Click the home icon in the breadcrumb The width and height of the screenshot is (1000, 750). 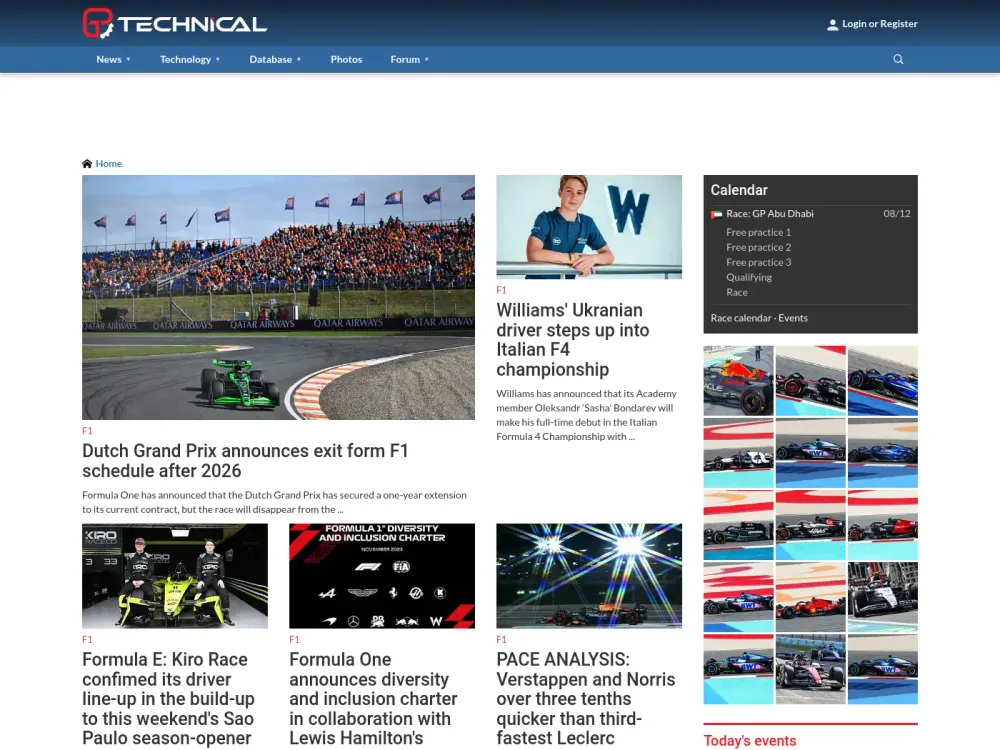click(x=87, y=163)
